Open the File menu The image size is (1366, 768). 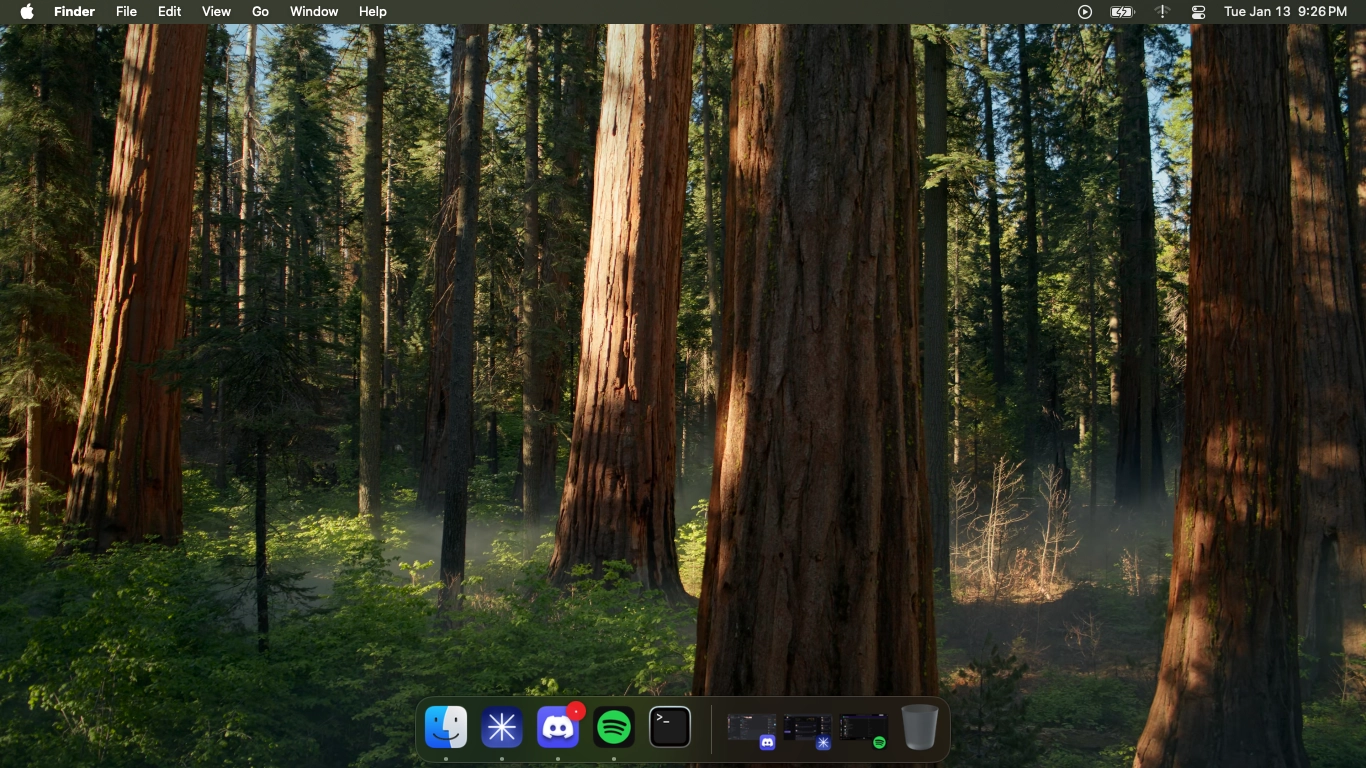tap(126, 12)
